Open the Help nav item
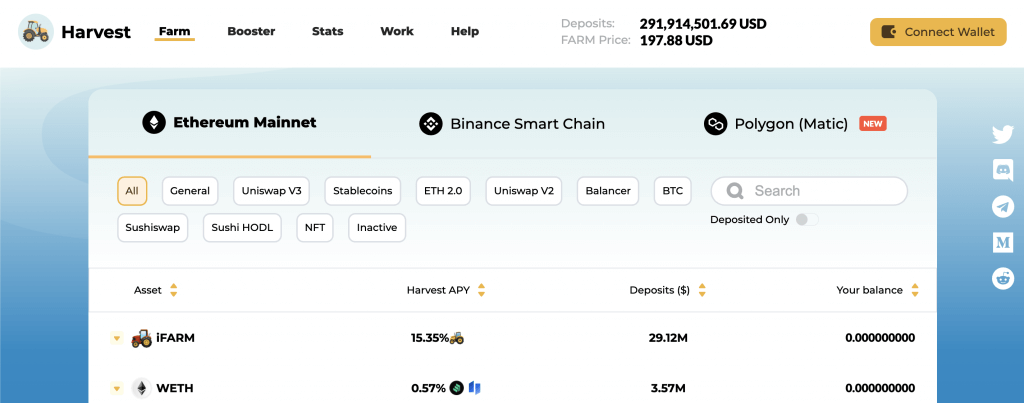 tap(465, 31)
